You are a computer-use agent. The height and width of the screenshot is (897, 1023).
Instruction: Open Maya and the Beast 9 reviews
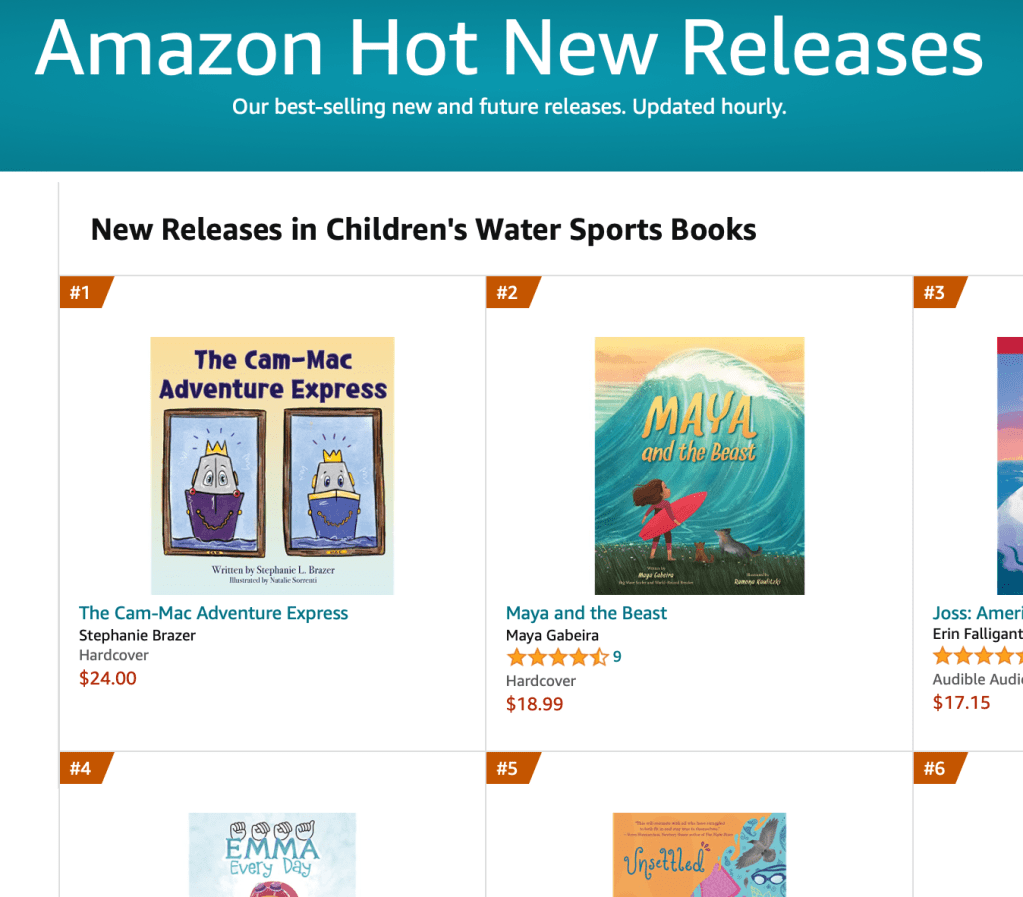[x=617, y=657]
